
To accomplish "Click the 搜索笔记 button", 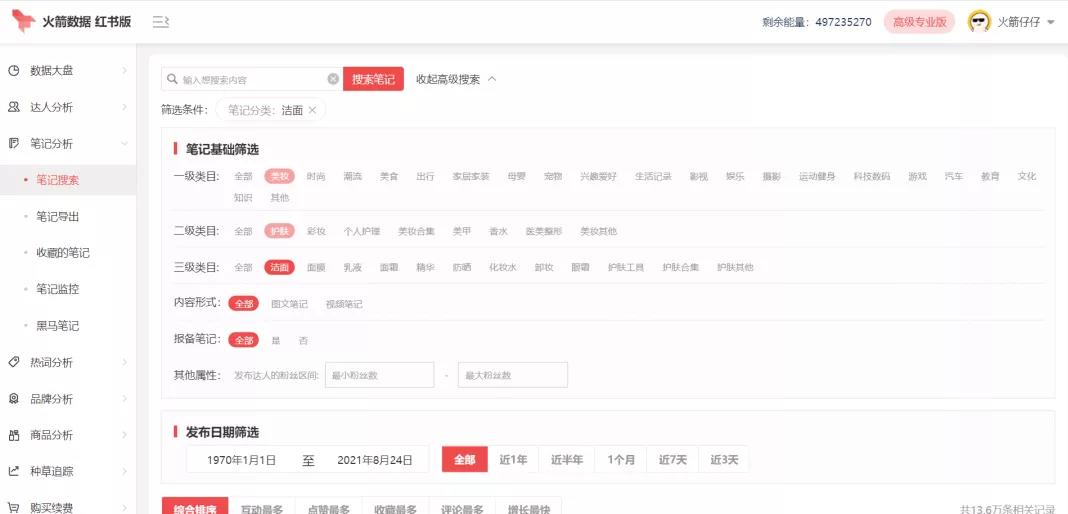I will pos(373,79).
